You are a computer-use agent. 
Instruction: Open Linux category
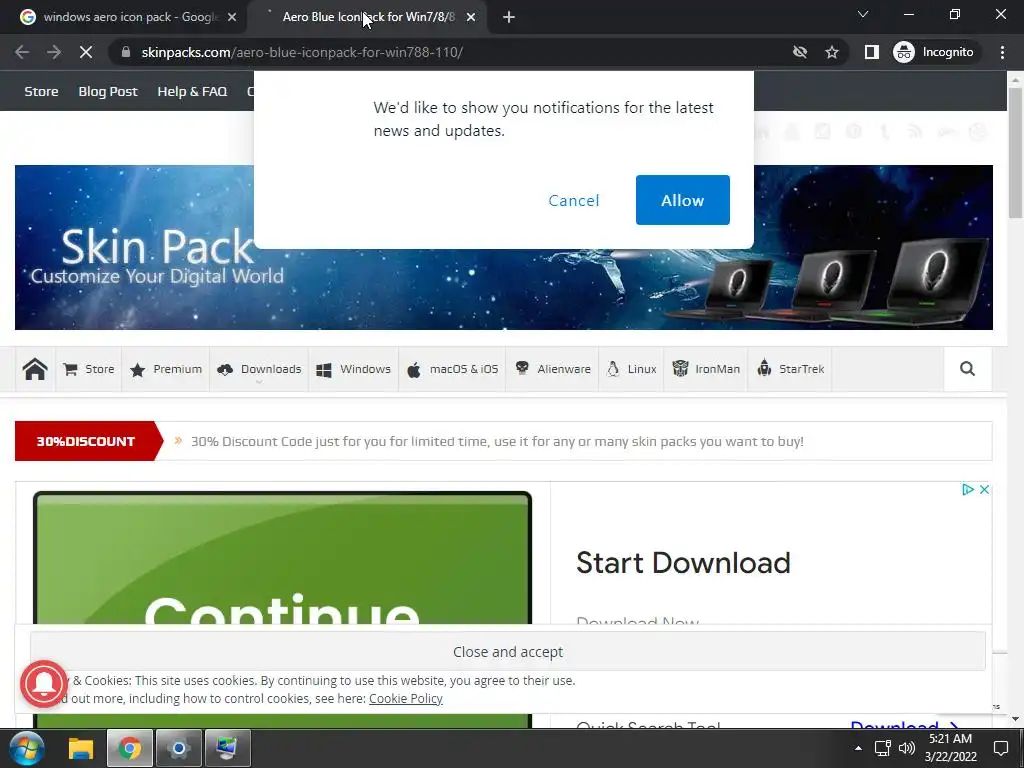coord(632,369)
